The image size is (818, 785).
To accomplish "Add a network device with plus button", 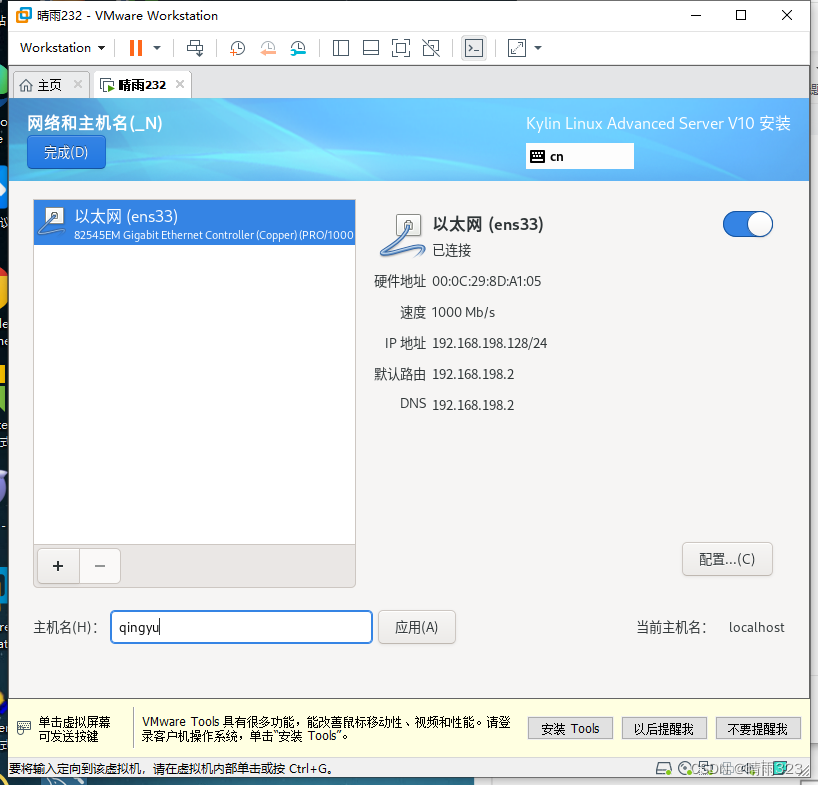I will [x=58, y=566].
